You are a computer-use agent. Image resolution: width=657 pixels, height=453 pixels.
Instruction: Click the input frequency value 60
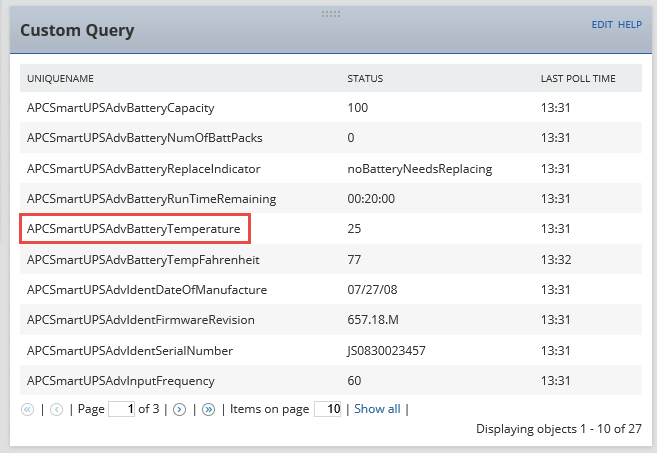click(x=354, y=381)
